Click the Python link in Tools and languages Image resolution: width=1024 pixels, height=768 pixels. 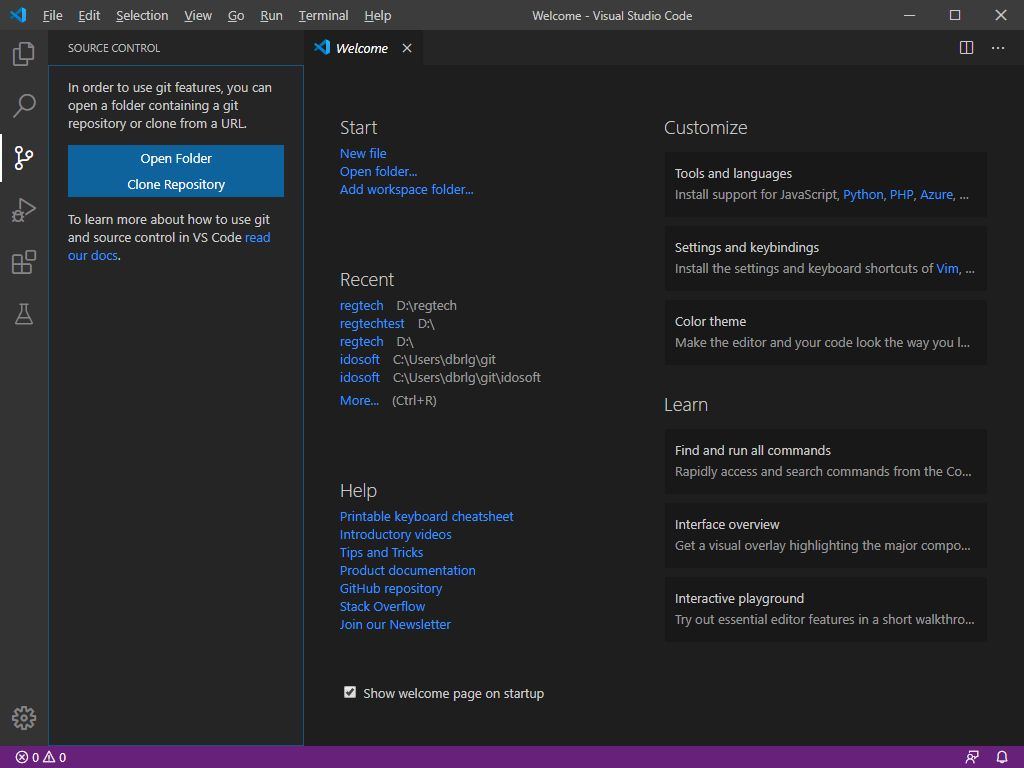coord(863,195)
